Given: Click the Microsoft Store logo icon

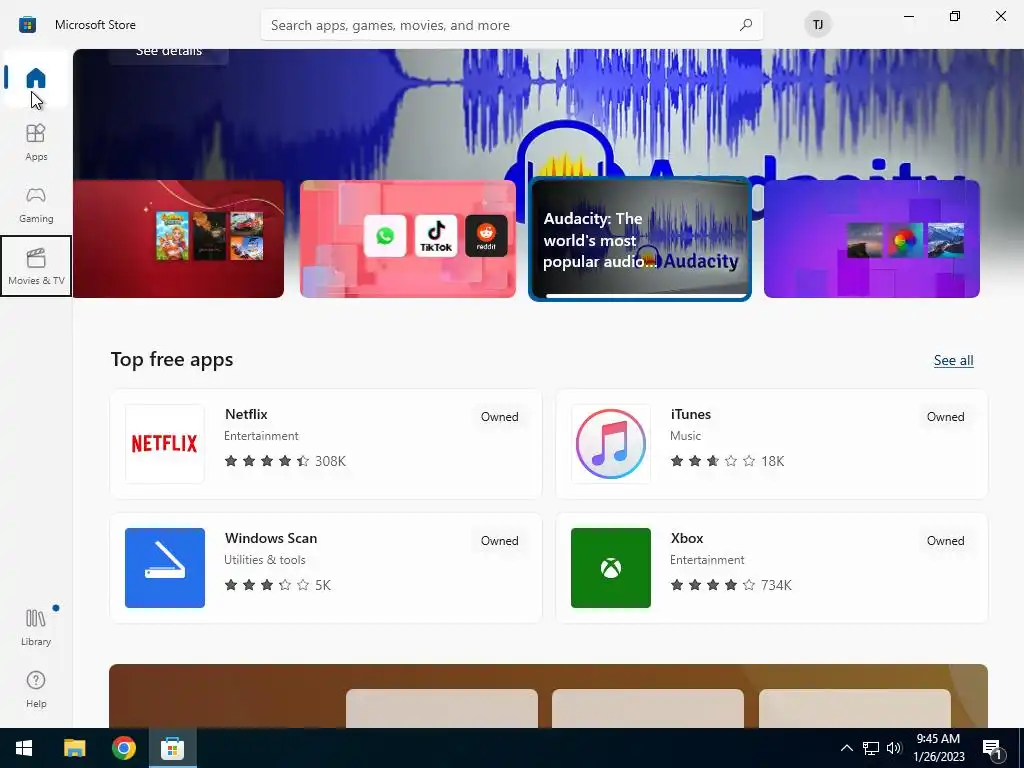Looking at the screenshot, I should (x=27, y=25).
